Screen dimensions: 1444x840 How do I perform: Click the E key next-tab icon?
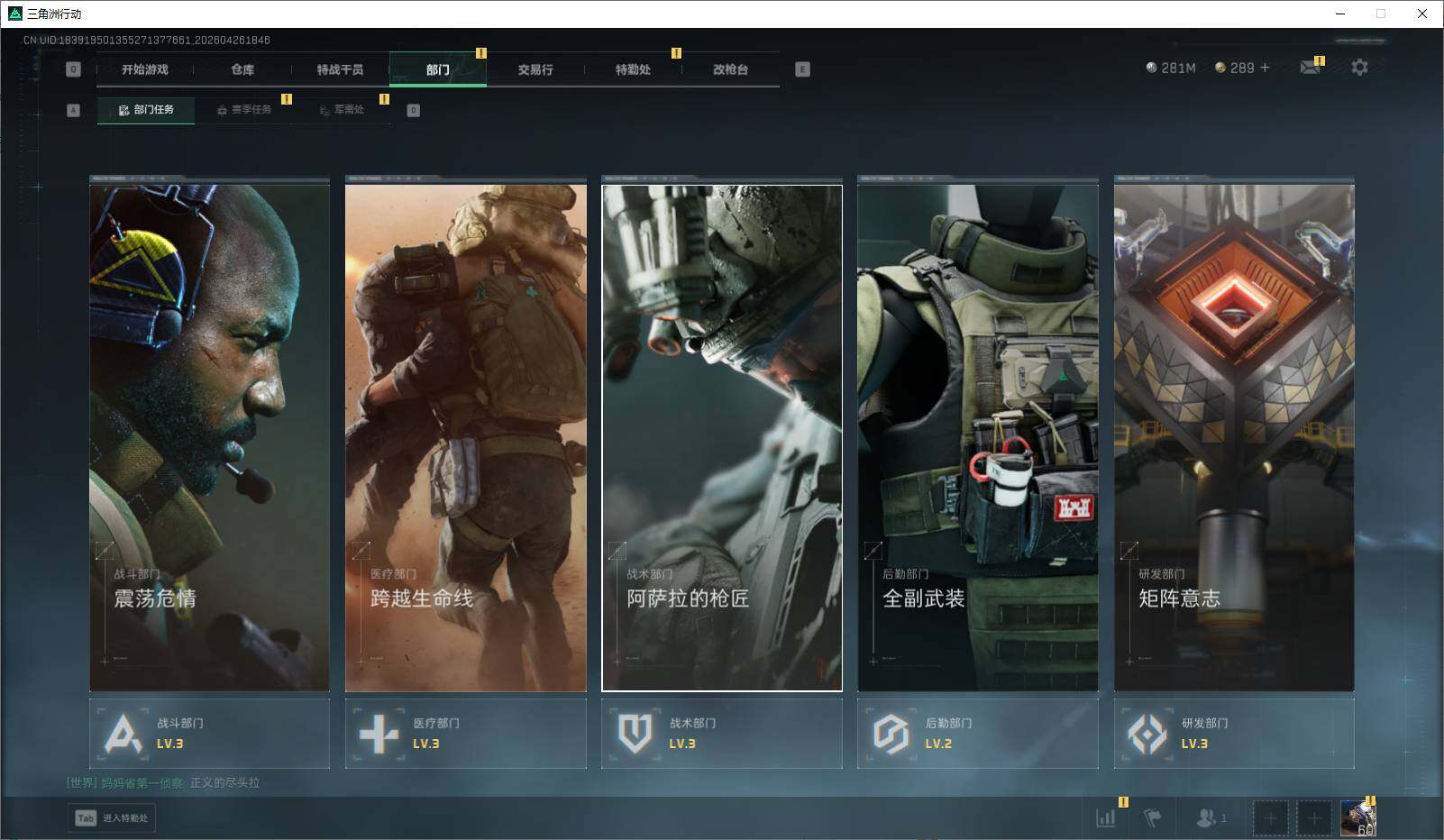click(x=802, y=69)
